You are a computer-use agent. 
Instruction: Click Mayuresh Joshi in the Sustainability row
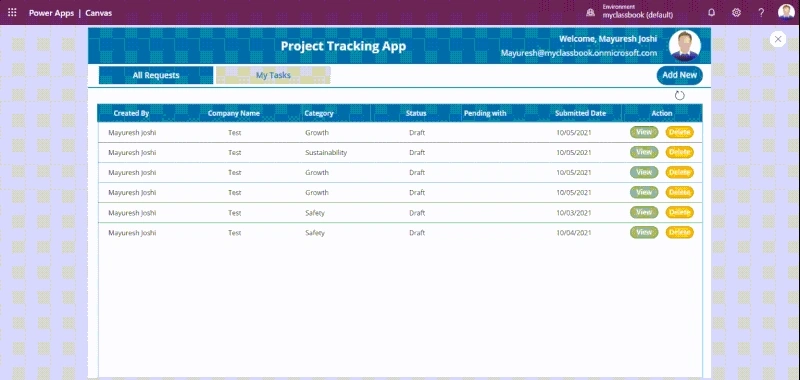(x=132, y=153)
